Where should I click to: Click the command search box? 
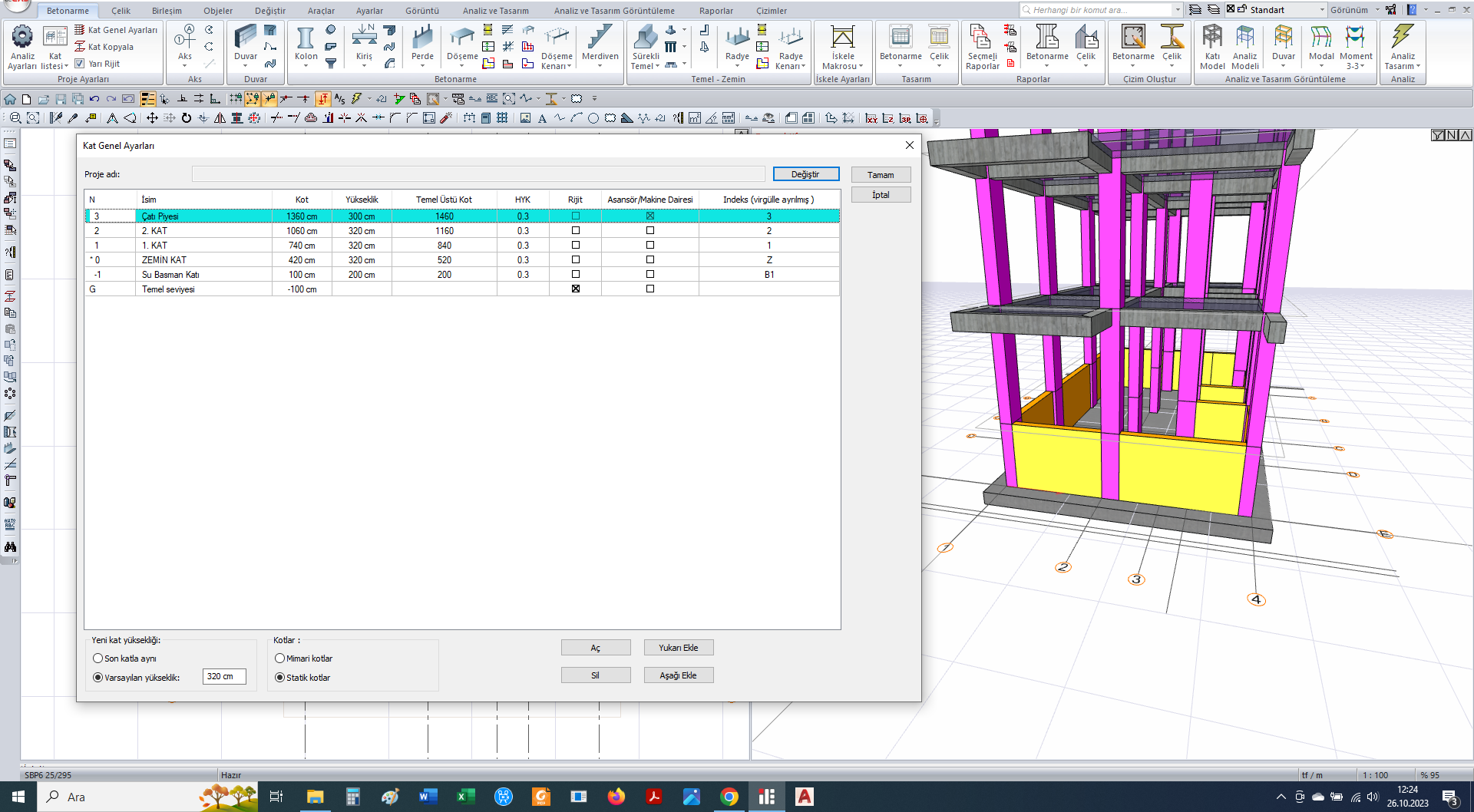pos(1101,10)
